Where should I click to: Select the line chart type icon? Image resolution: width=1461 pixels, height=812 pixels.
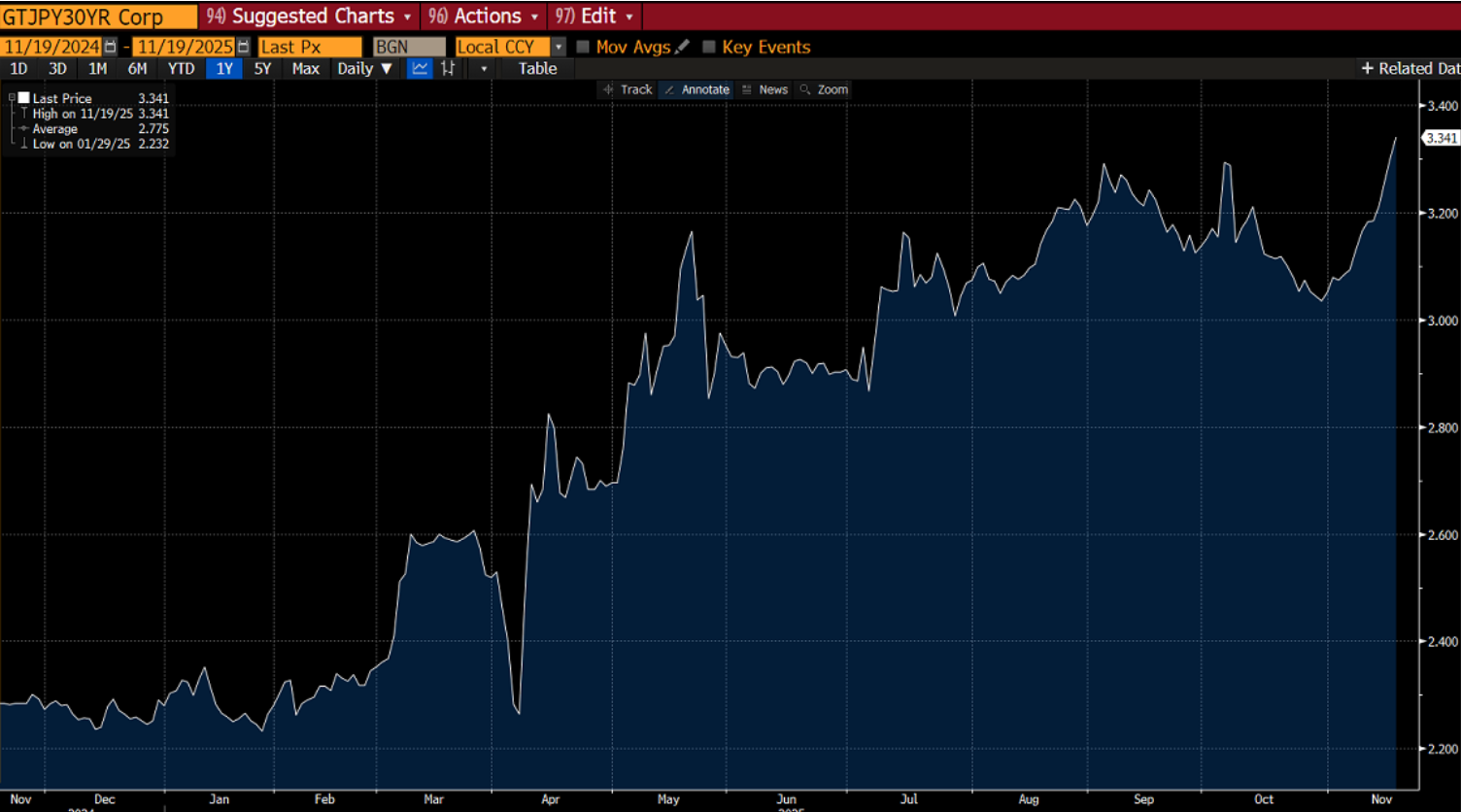pos(420,68)
